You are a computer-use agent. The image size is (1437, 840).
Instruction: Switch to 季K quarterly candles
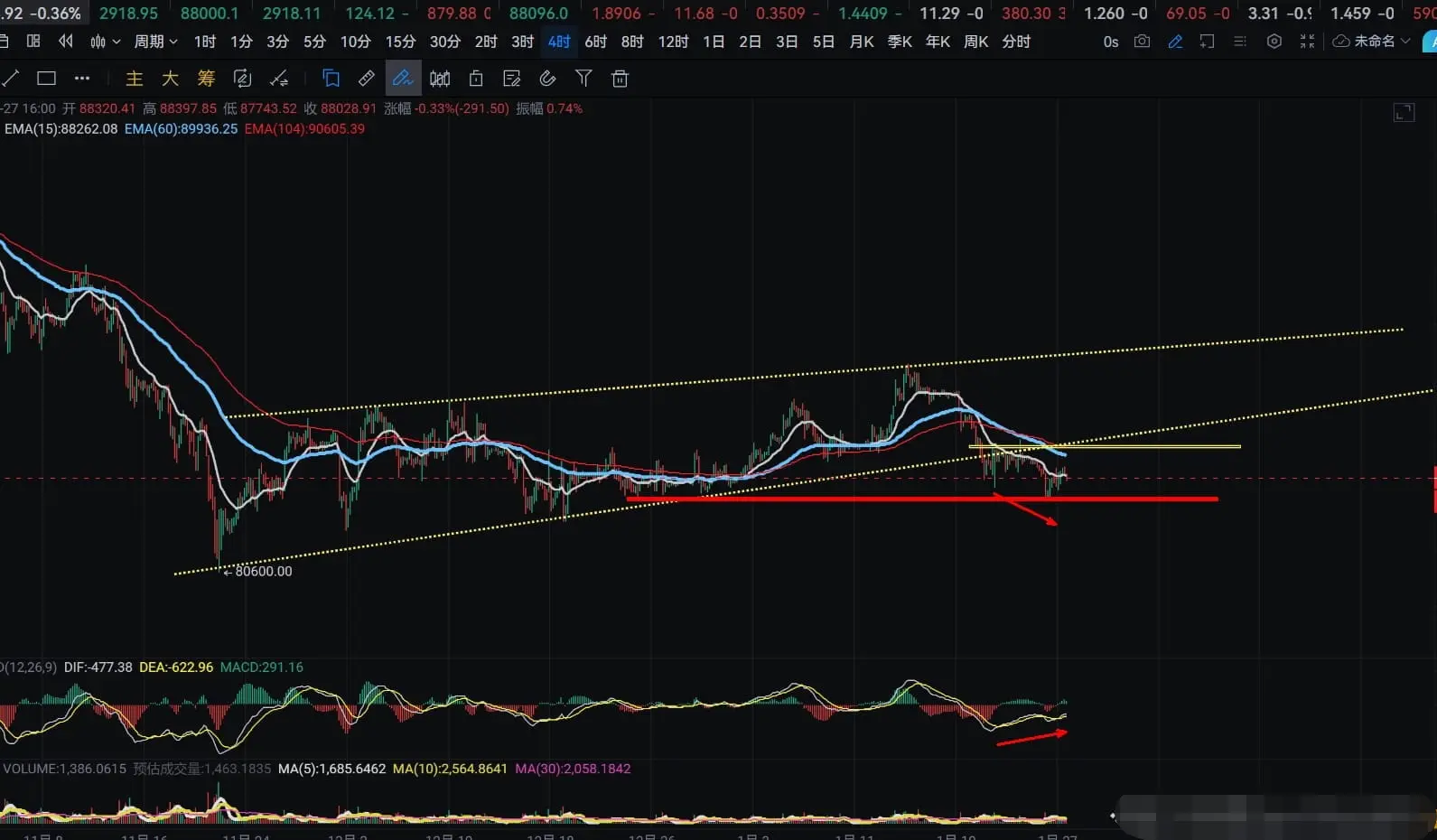(x=900, y=42)
